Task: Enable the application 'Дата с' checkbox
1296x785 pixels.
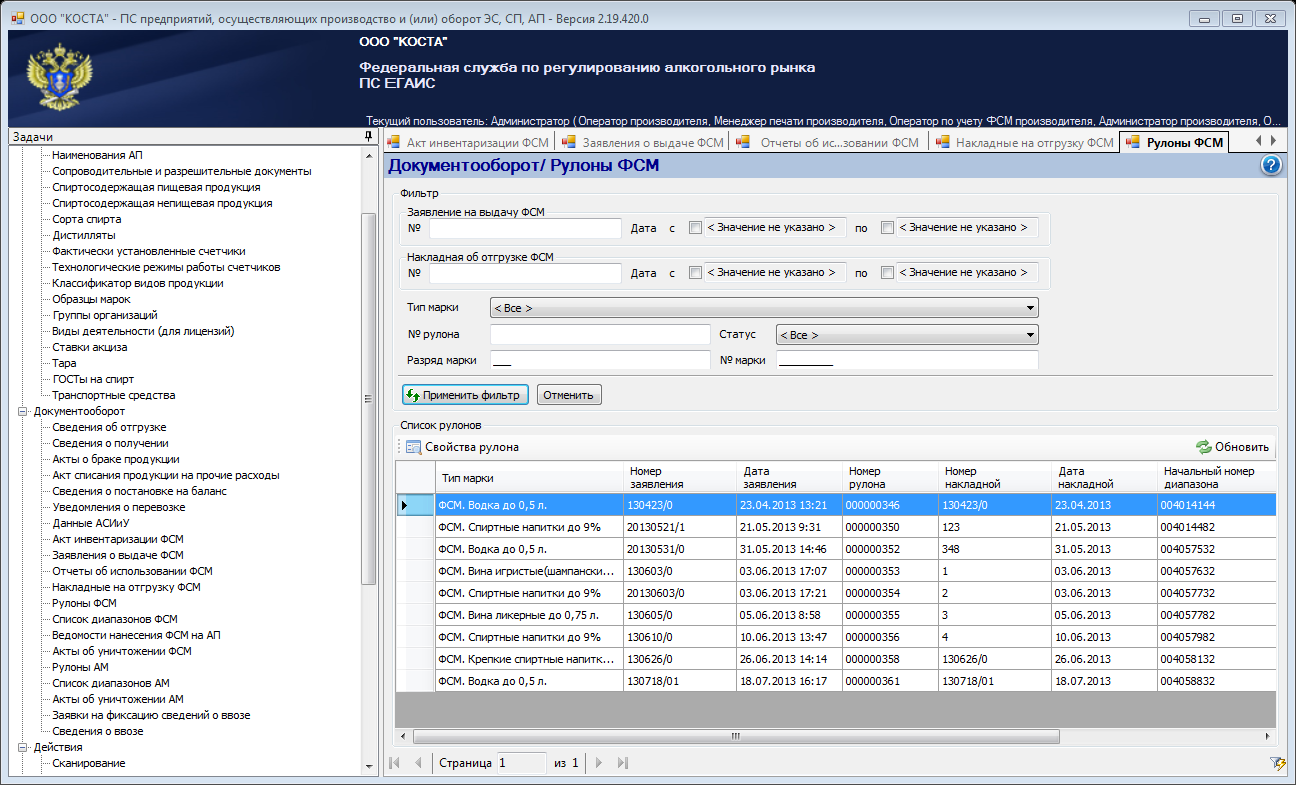Action: click(x=695, y=228)
